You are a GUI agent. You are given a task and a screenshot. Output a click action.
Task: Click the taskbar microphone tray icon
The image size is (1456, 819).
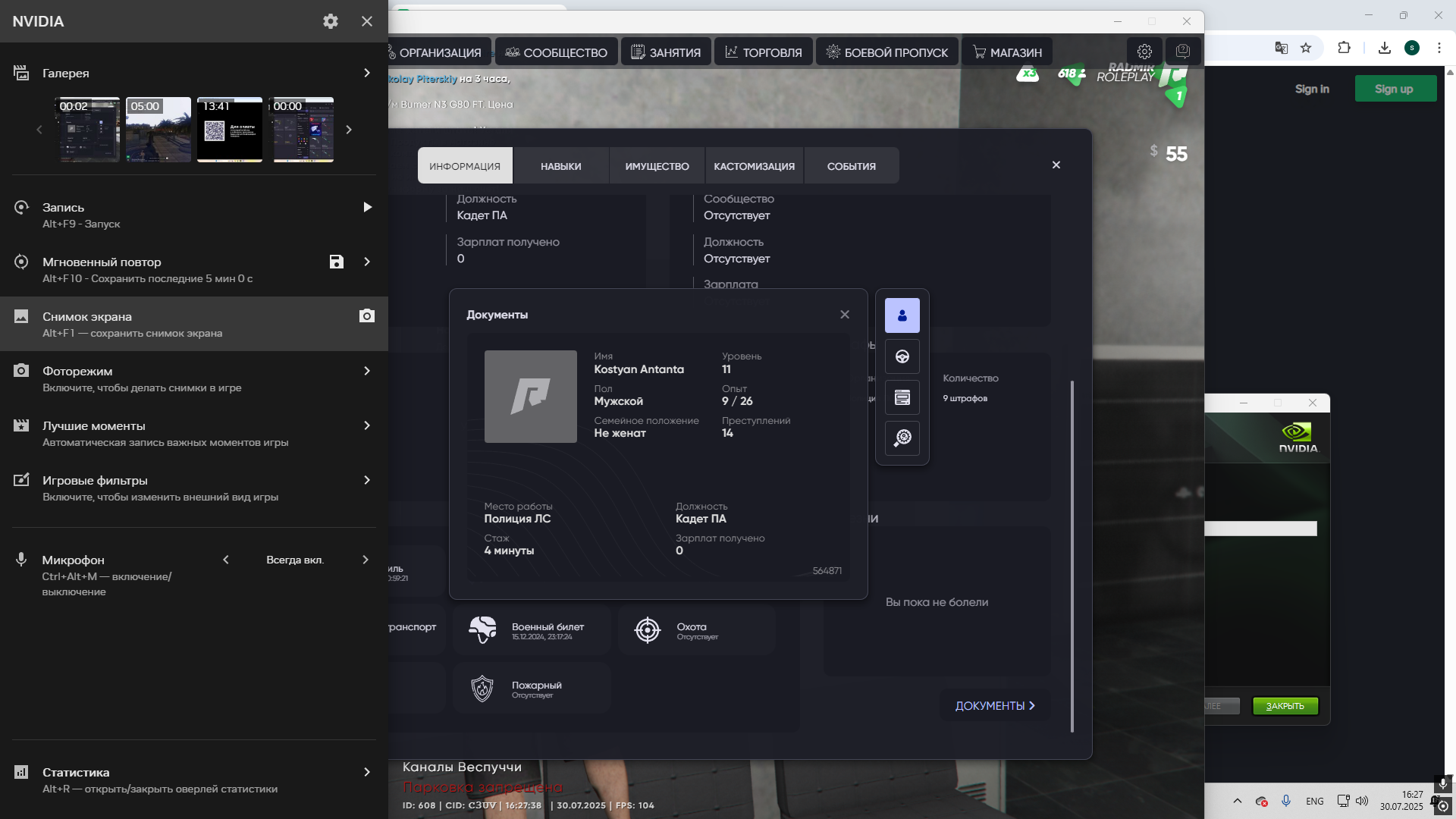pyautogui.click(x=1286, y=801)
